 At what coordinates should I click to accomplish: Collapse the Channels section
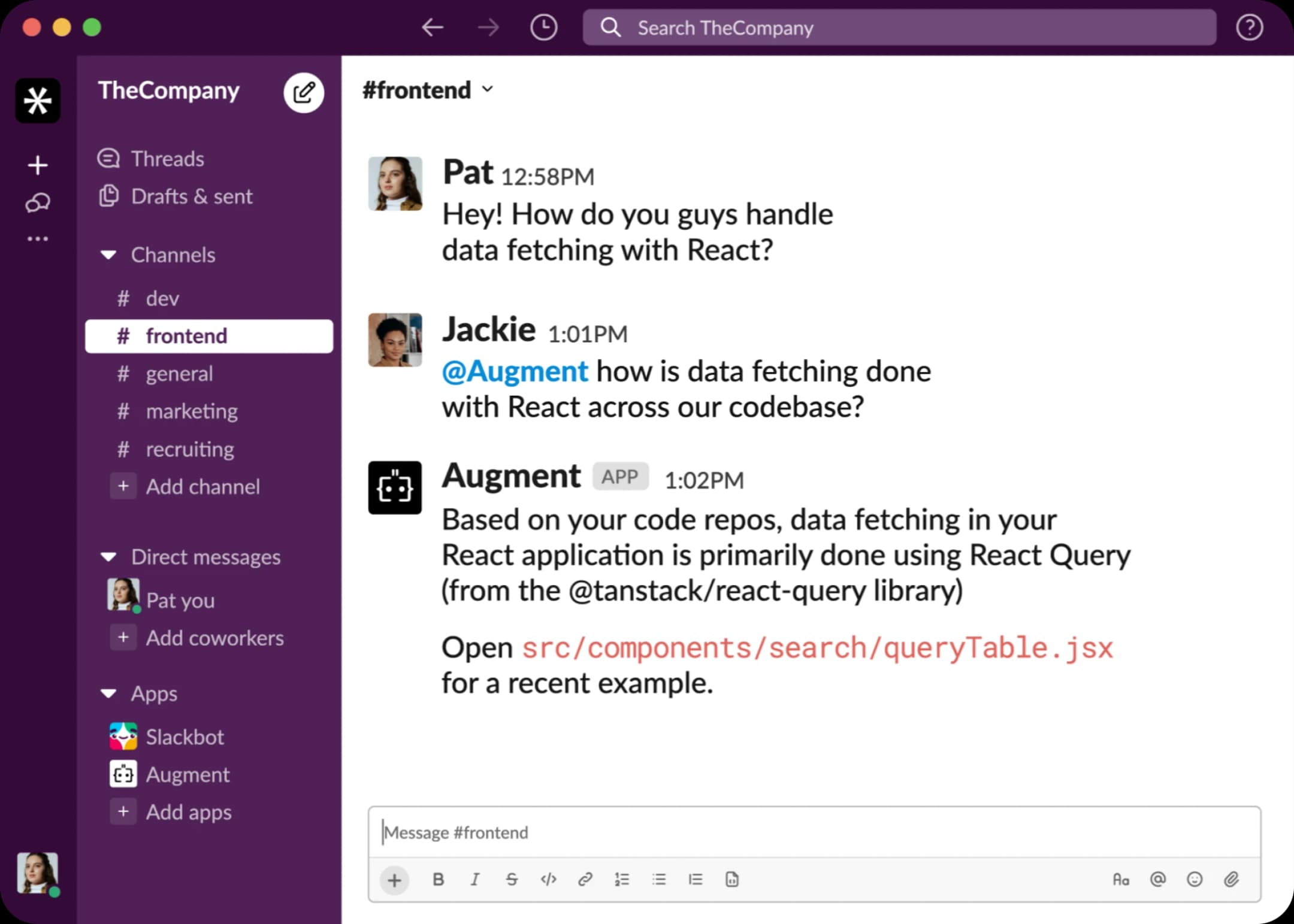(x=108, y=255)
